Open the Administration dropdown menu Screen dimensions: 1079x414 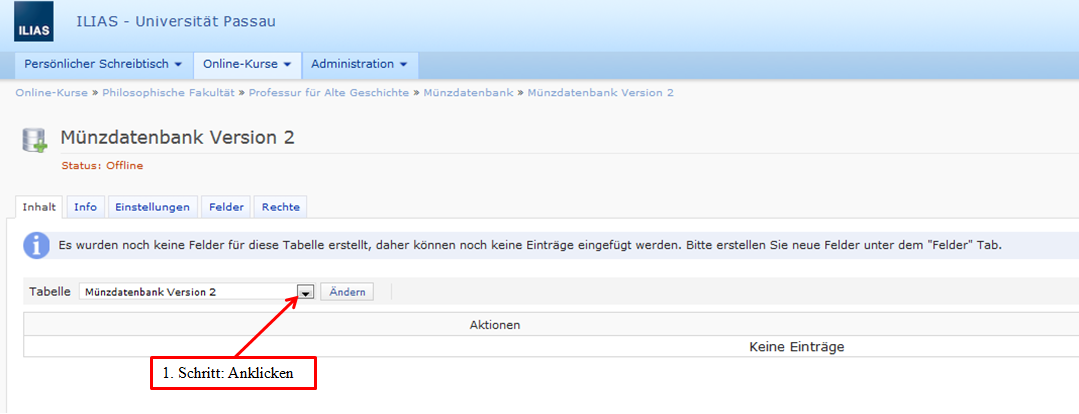(x=359, y=64)
